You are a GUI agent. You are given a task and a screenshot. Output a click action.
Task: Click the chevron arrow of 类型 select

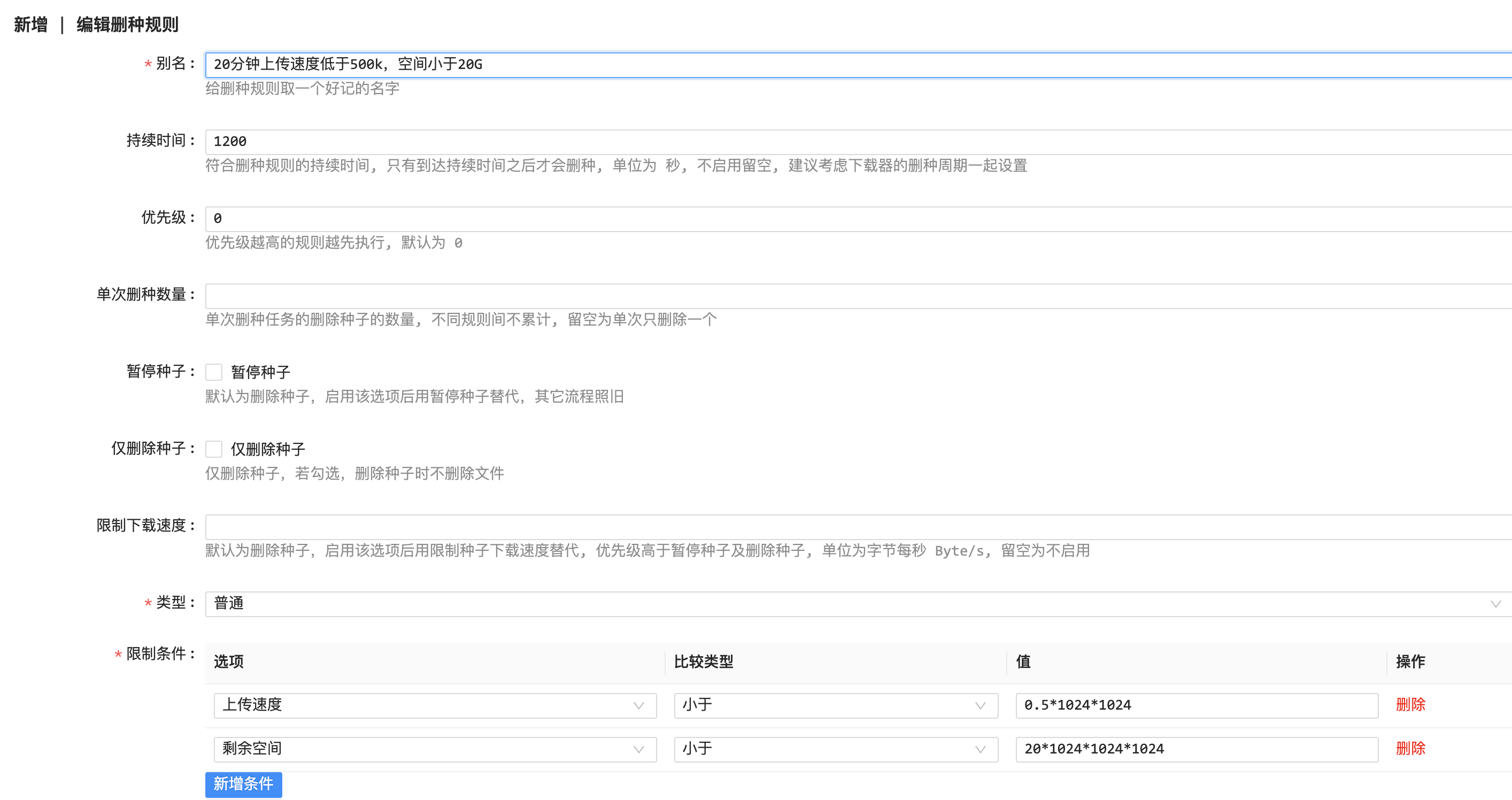tap(1495, 604)
